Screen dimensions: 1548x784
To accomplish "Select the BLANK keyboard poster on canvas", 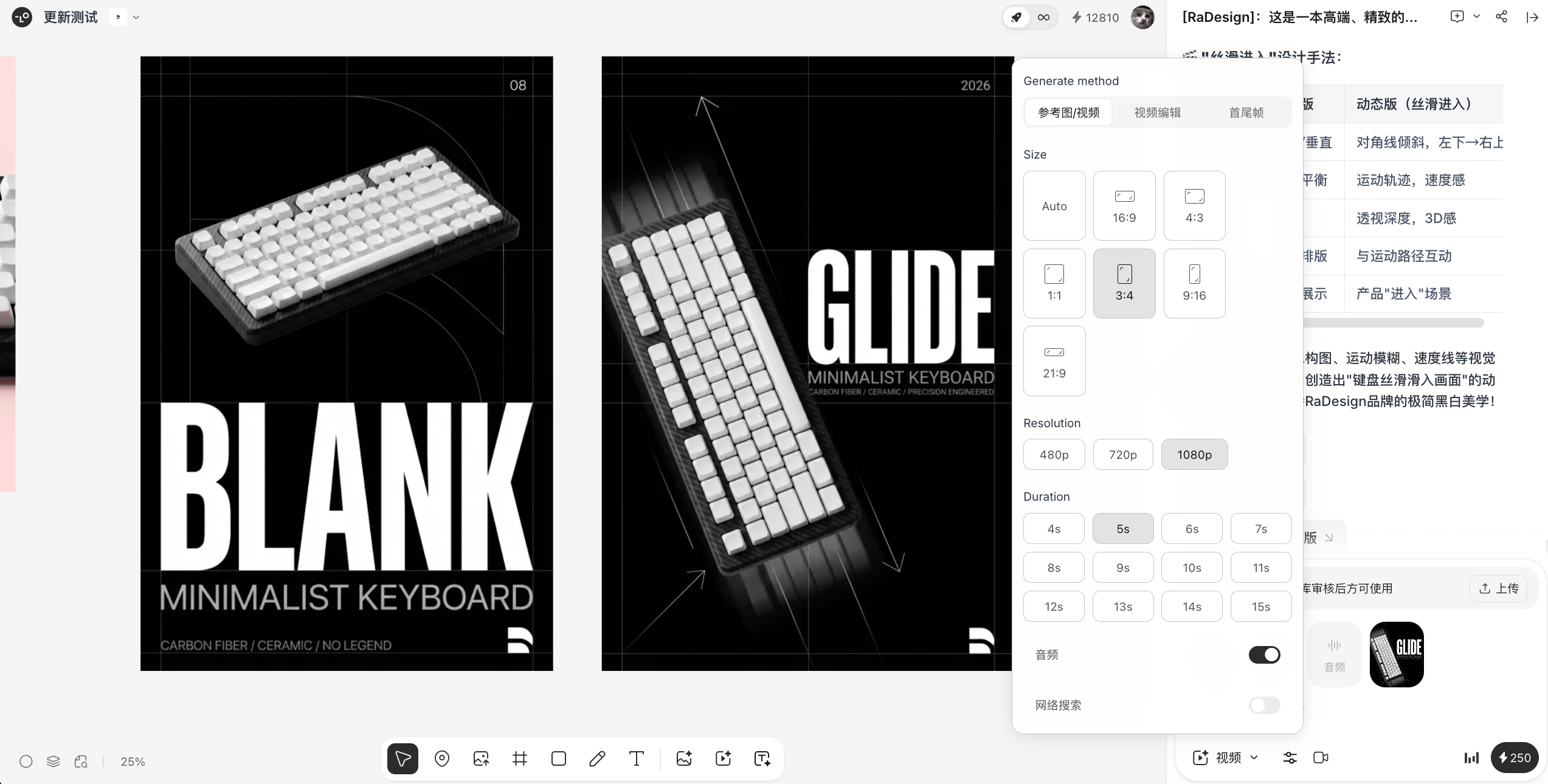I will (x=347, y=363).
